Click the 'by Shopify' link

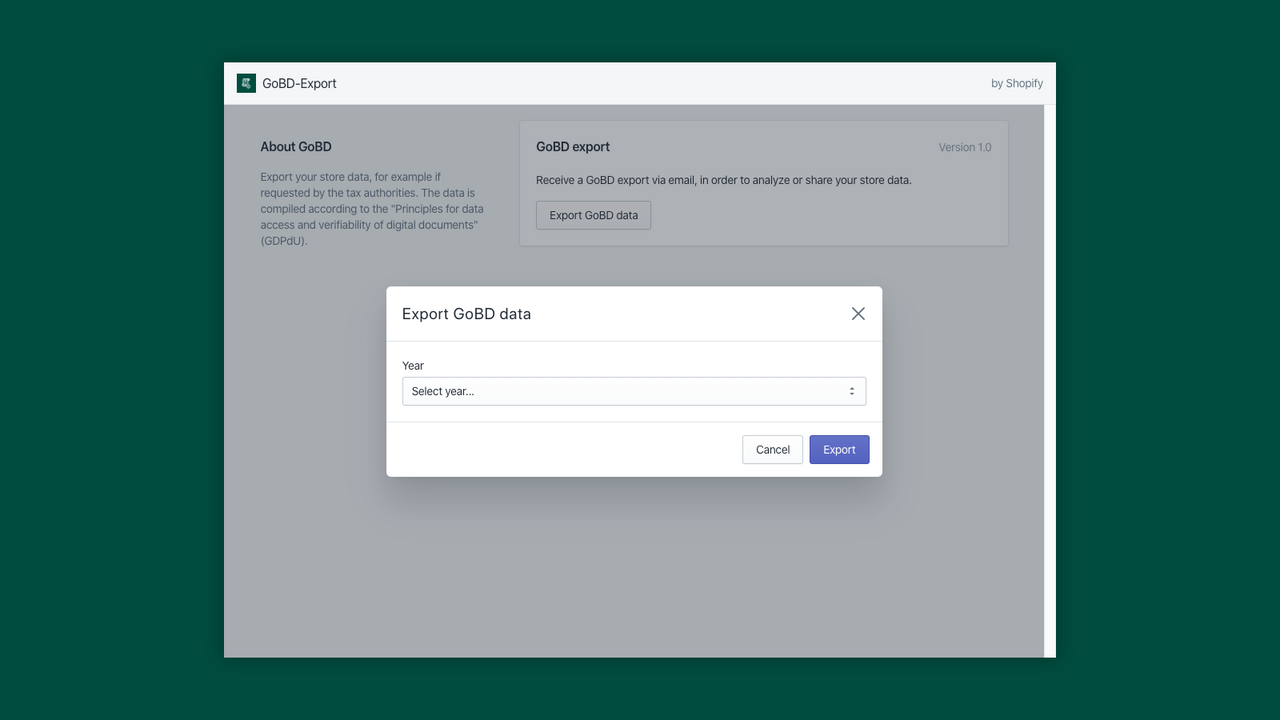[1017, 83]
